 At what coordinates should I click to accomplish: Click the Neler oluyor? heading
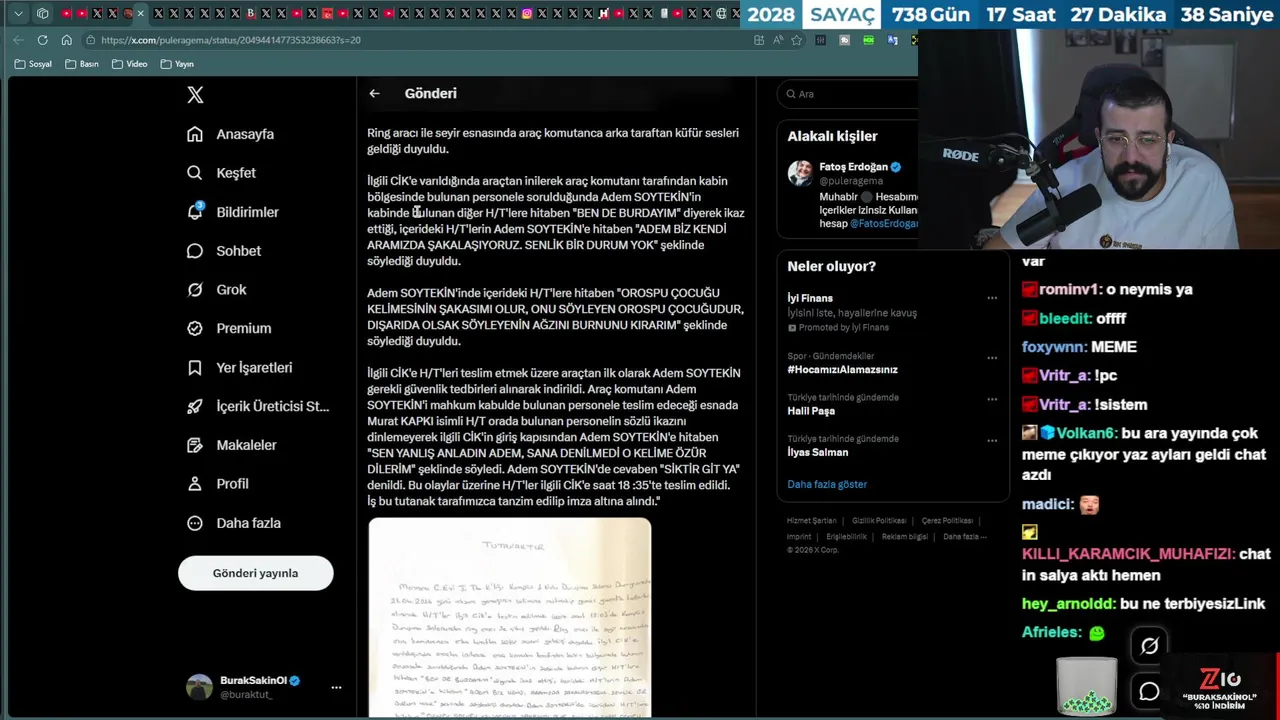coord(831,266)
